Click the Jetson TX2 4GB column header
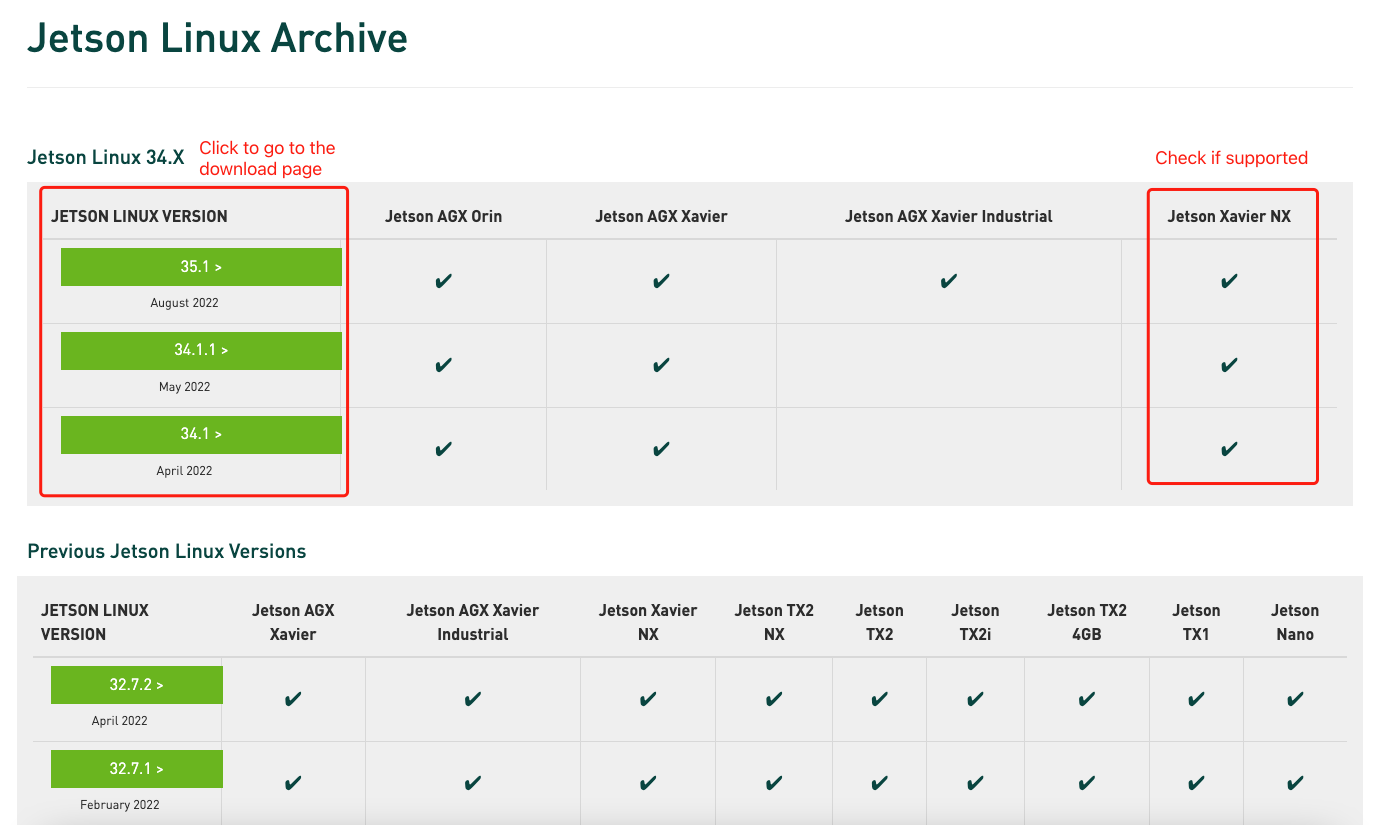This screenshot has height=825, width=1382. pos(1087,622)
